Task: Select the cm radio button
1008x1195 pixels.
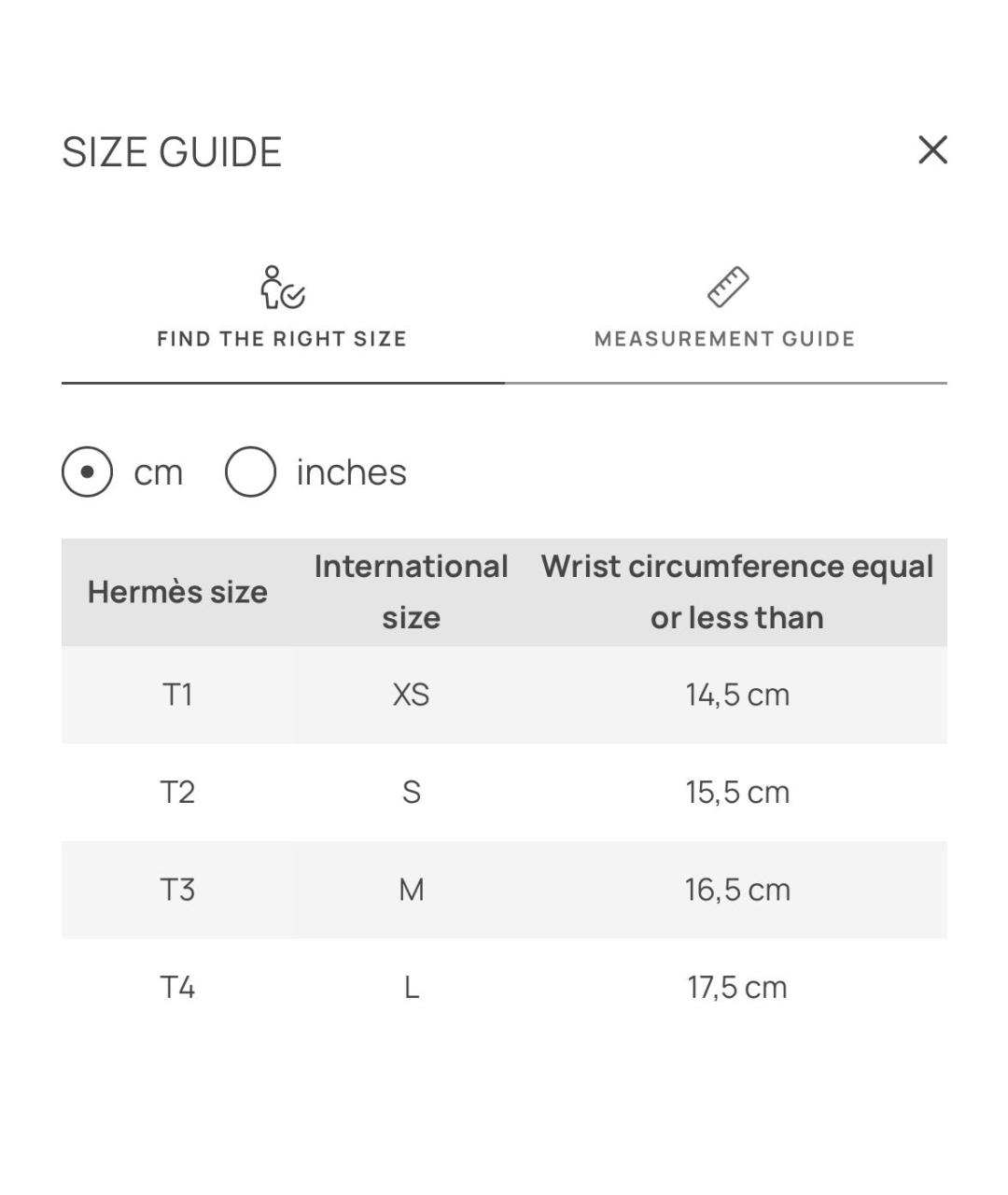Action: pos(88,471)
